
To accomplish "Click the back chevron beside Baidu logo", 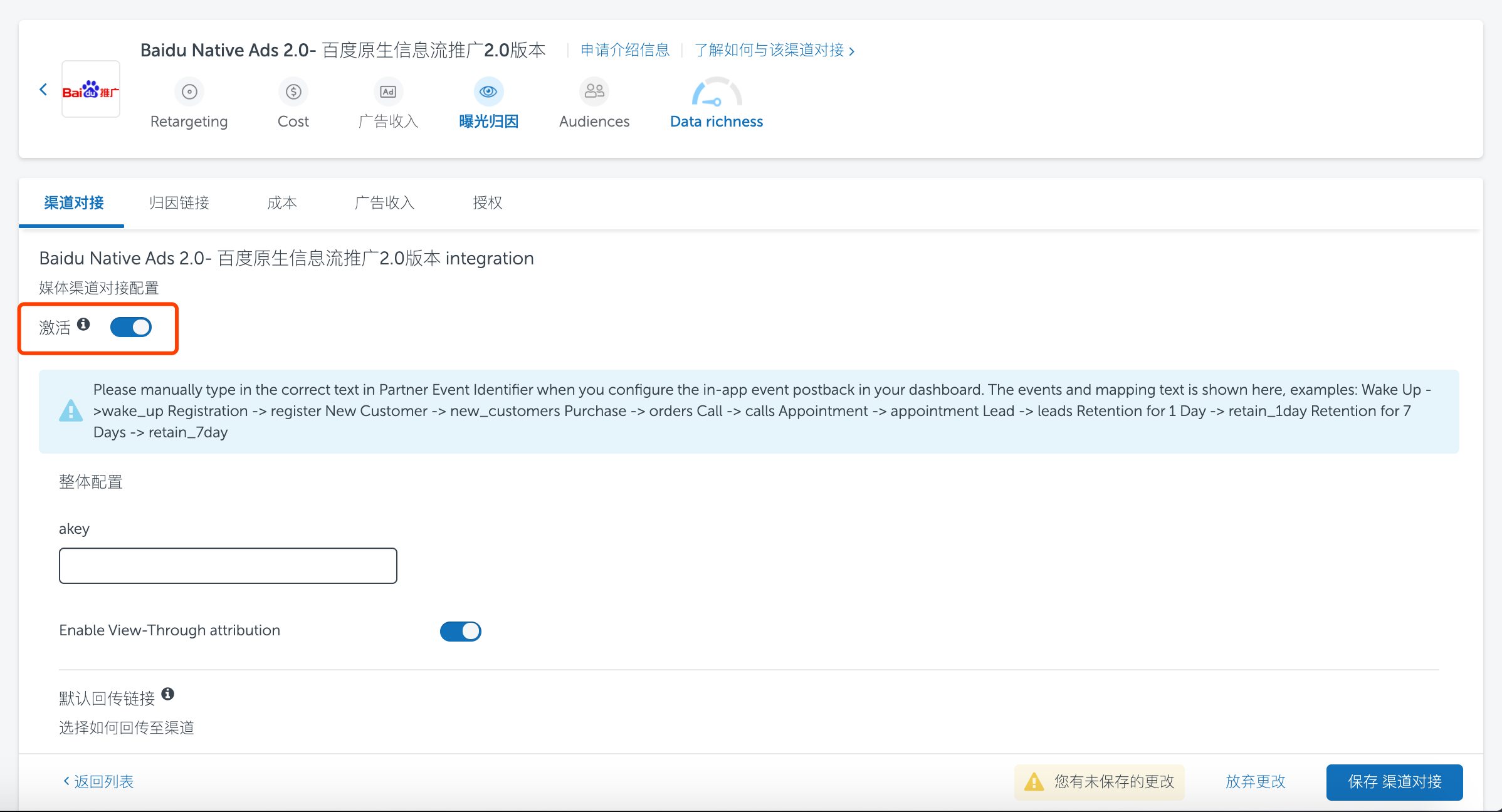I will (x=43, y=90).
